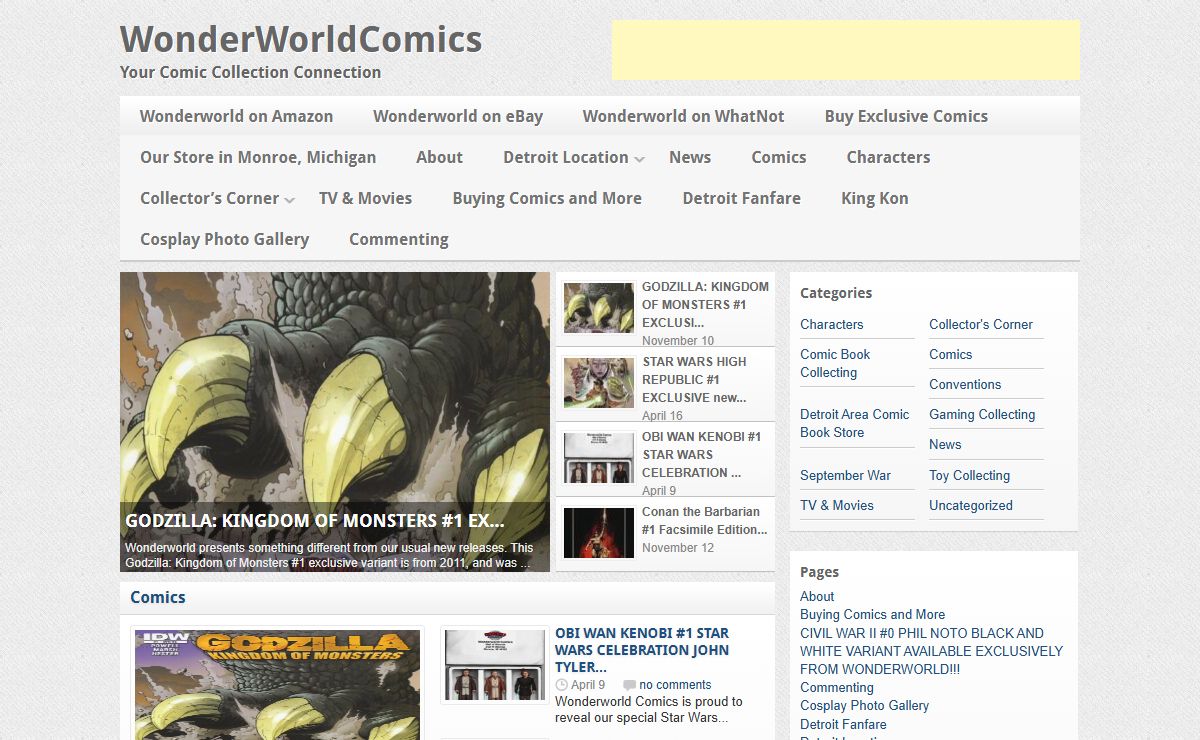
Task: Select Obi Wan Kenobi thumbnail in featured list
Action: click(x=598, y=458)
